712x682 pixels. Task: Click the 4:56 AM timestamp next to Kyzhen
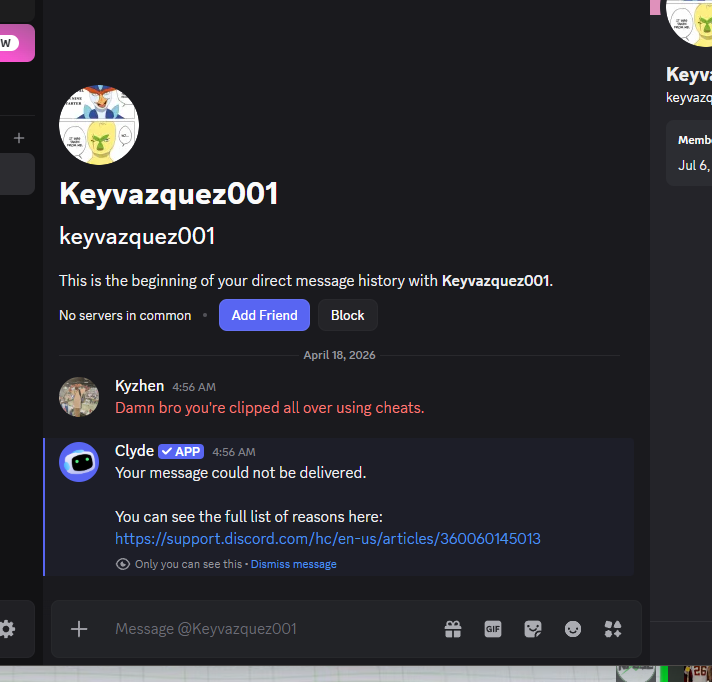click(194, 387)
